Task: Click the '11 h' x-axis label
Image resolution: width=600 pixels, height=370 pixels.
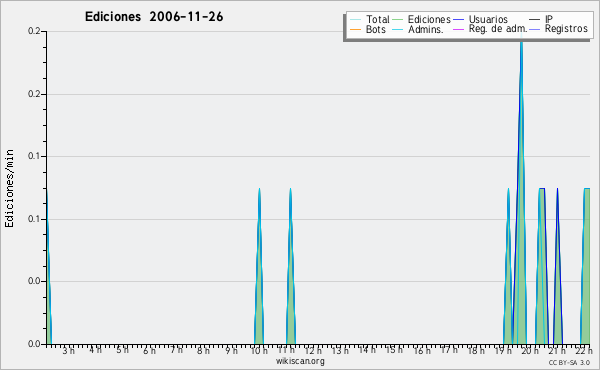Action: tap(286, 350)
